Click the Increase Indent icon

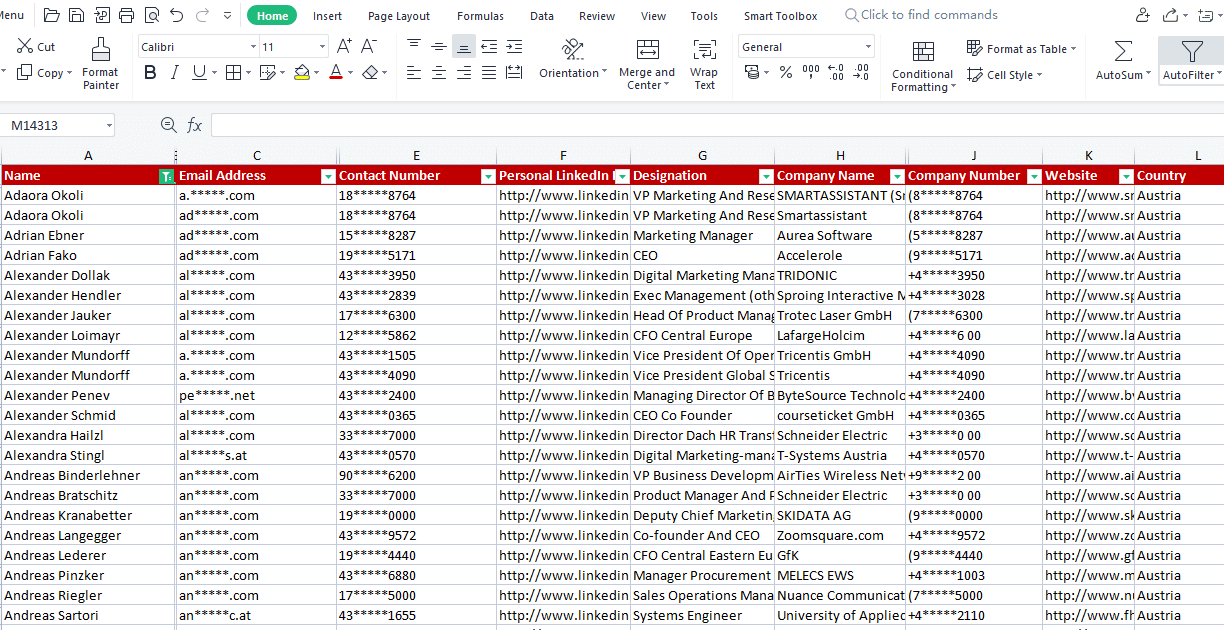514,47
